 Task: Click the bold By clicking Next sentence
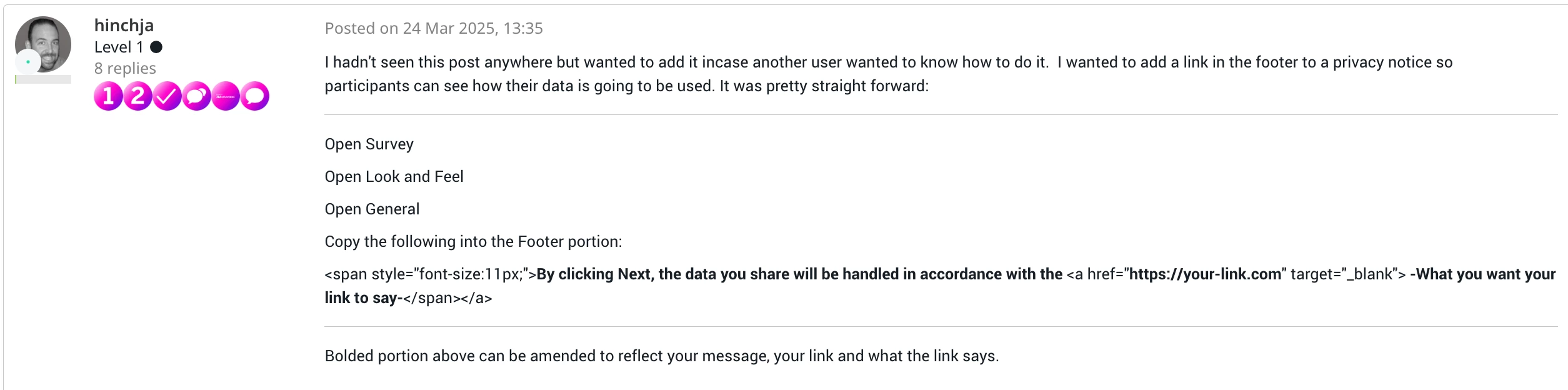799,274
